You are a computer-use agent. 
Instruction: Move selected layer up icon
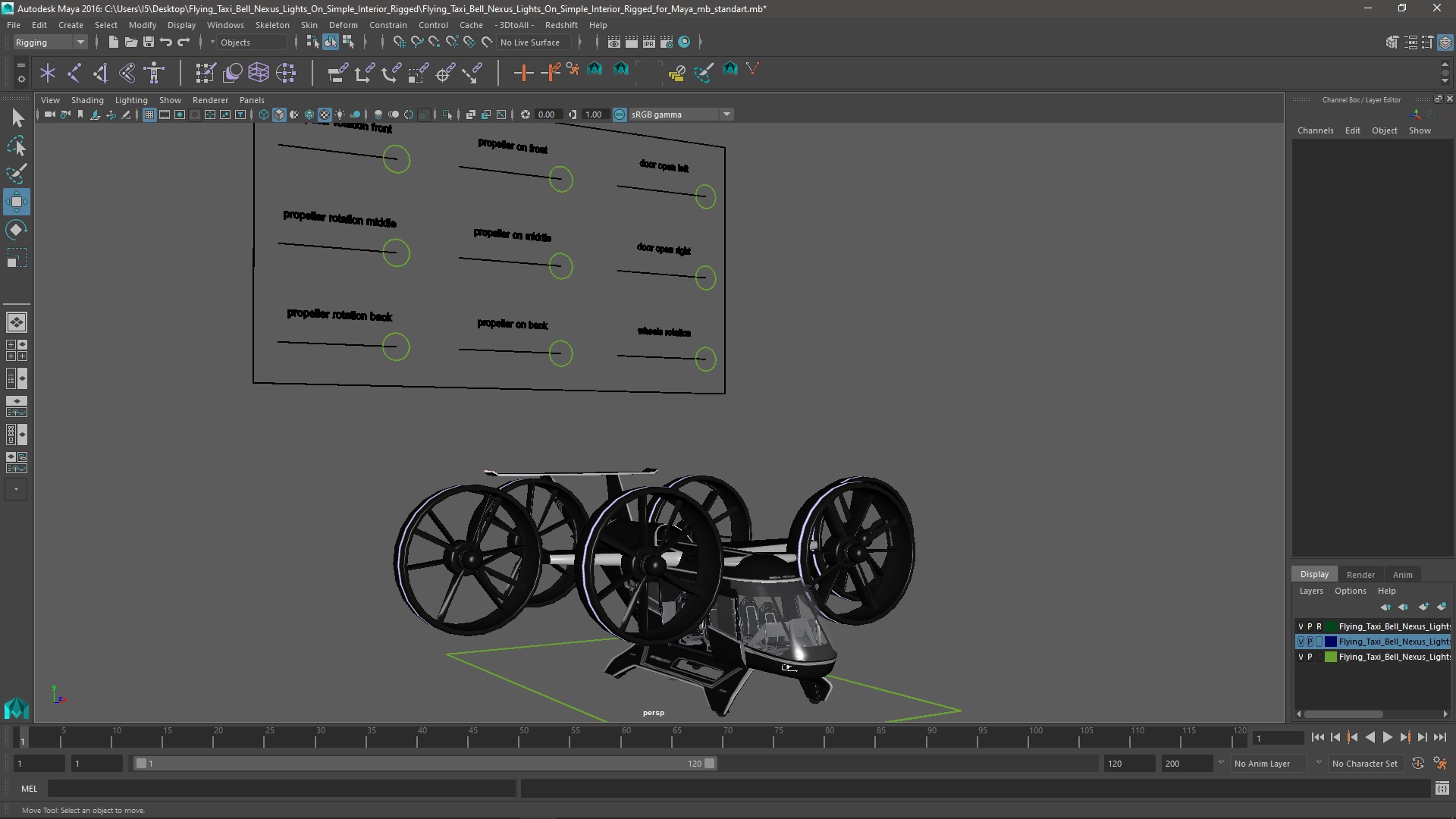(1385, 607)
